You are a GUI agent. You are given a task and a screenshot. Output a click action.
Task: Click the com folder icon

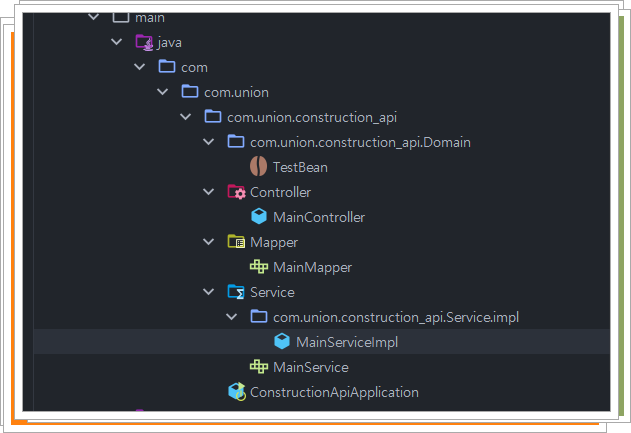click(167, 66)
